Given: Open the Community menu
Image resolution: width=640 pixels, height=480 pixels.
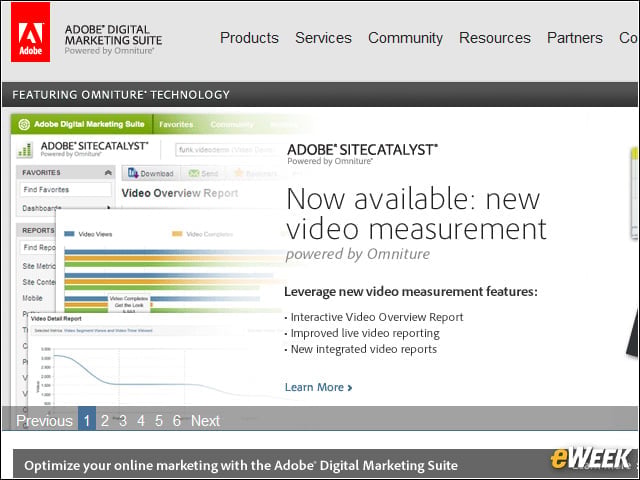Looking at the screenshot, I should 405,38.
